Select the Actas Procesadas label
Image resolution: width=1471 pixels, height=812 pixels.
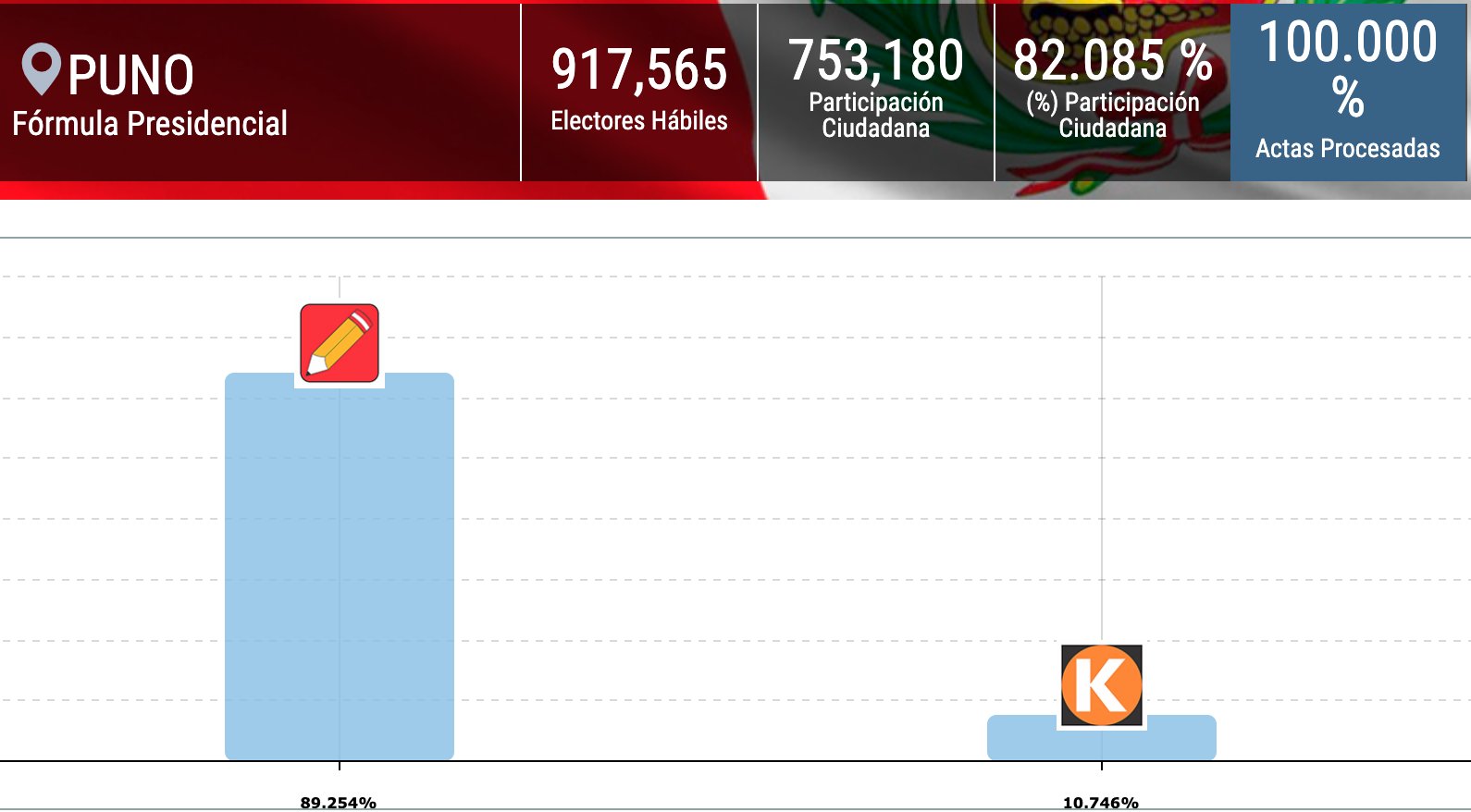coord(1348,149)
